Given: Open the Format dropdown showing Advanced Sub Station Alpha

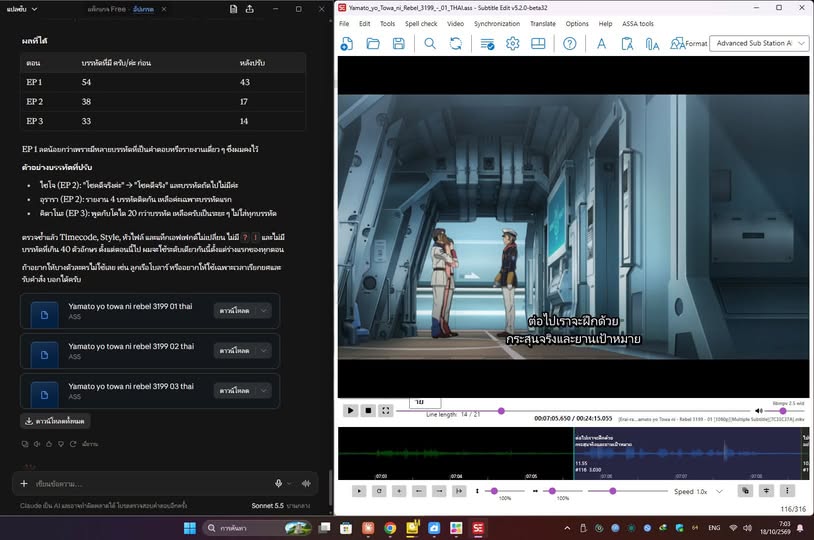Looking at the screenshot, I should pyautogui.click(x=759, y=44).
